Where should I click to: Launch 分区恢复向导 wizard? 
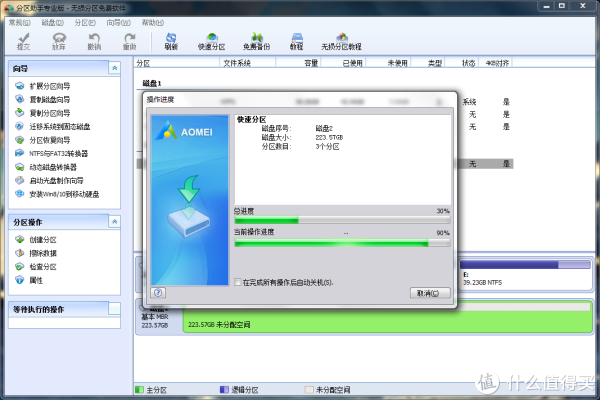coord(42,140)
